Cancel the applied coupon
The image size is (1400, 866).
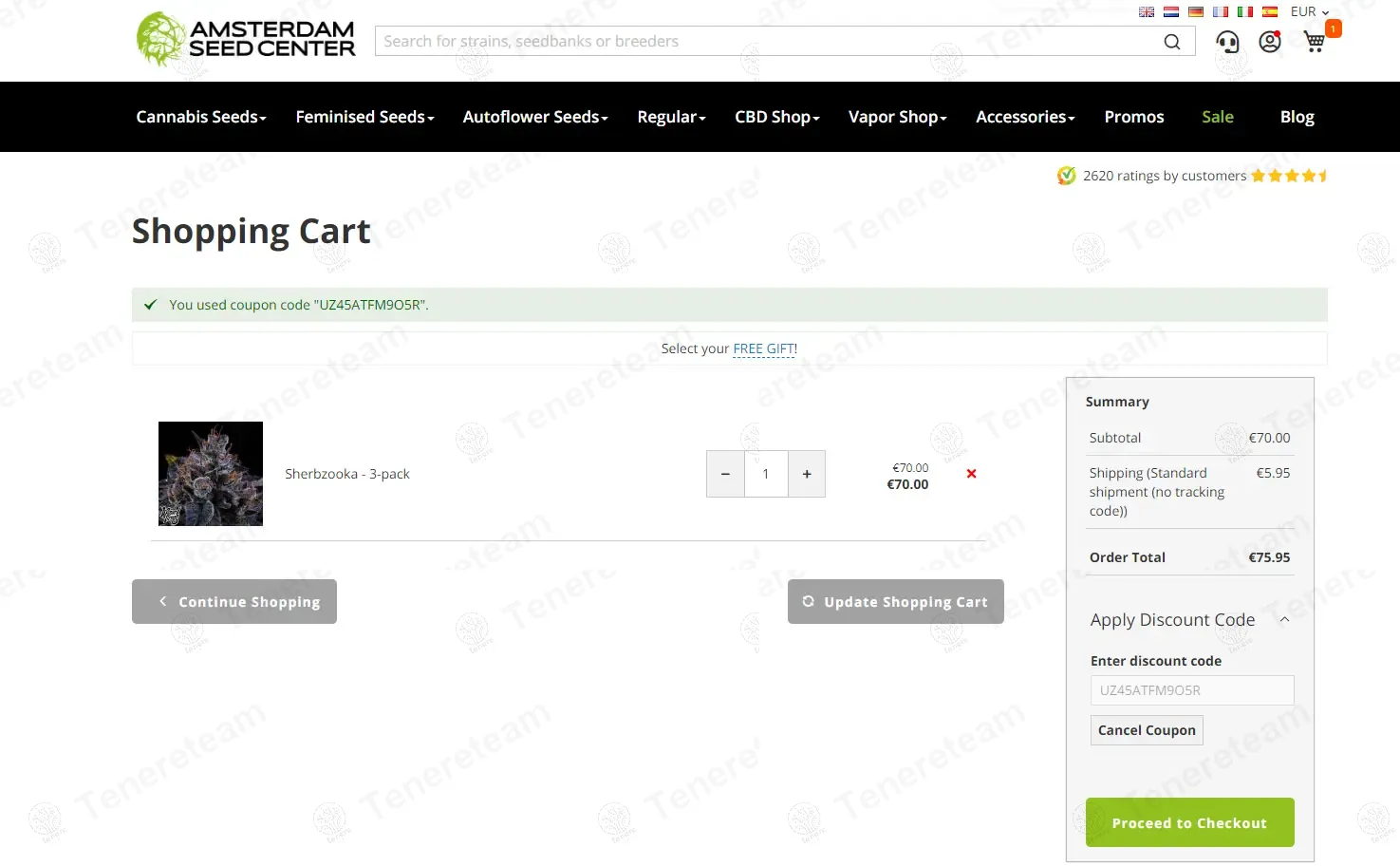[1147, 730]
